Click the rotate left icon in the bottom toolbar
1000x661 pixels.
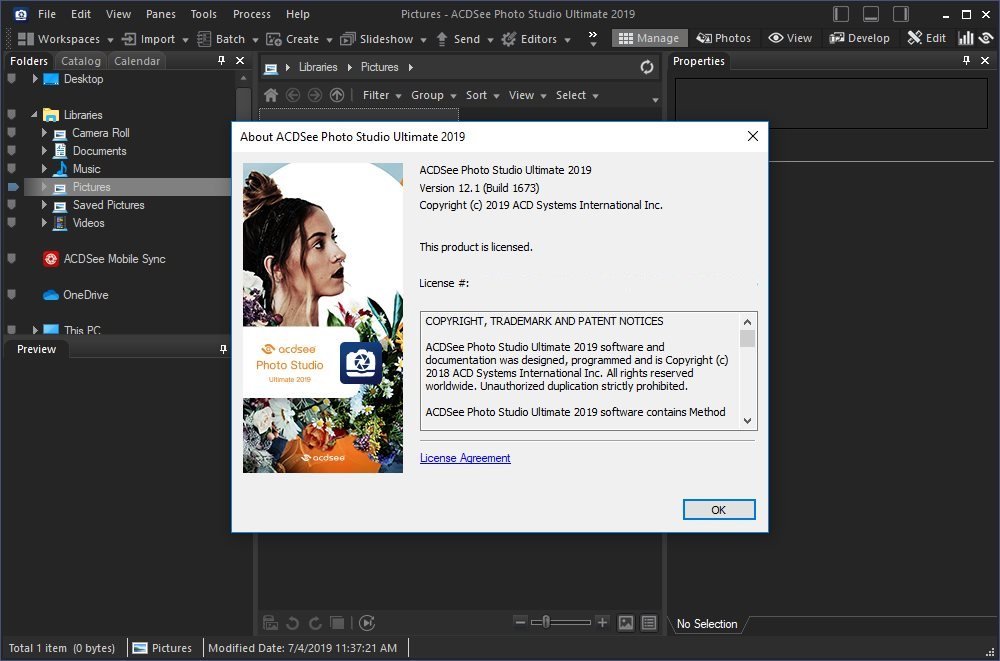(x=292, y=623)
